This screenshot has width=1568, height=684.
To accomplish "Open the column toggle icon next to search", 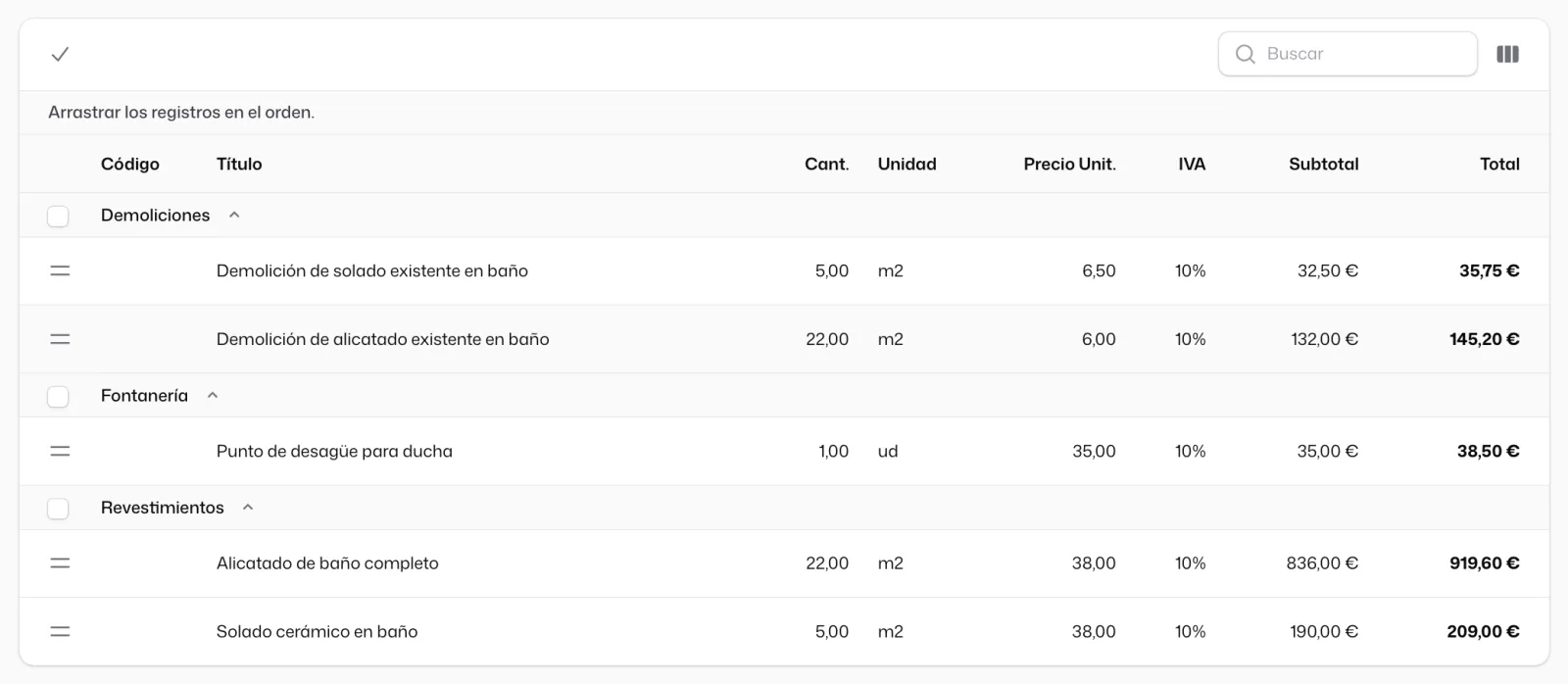I will click(1507, 54).
